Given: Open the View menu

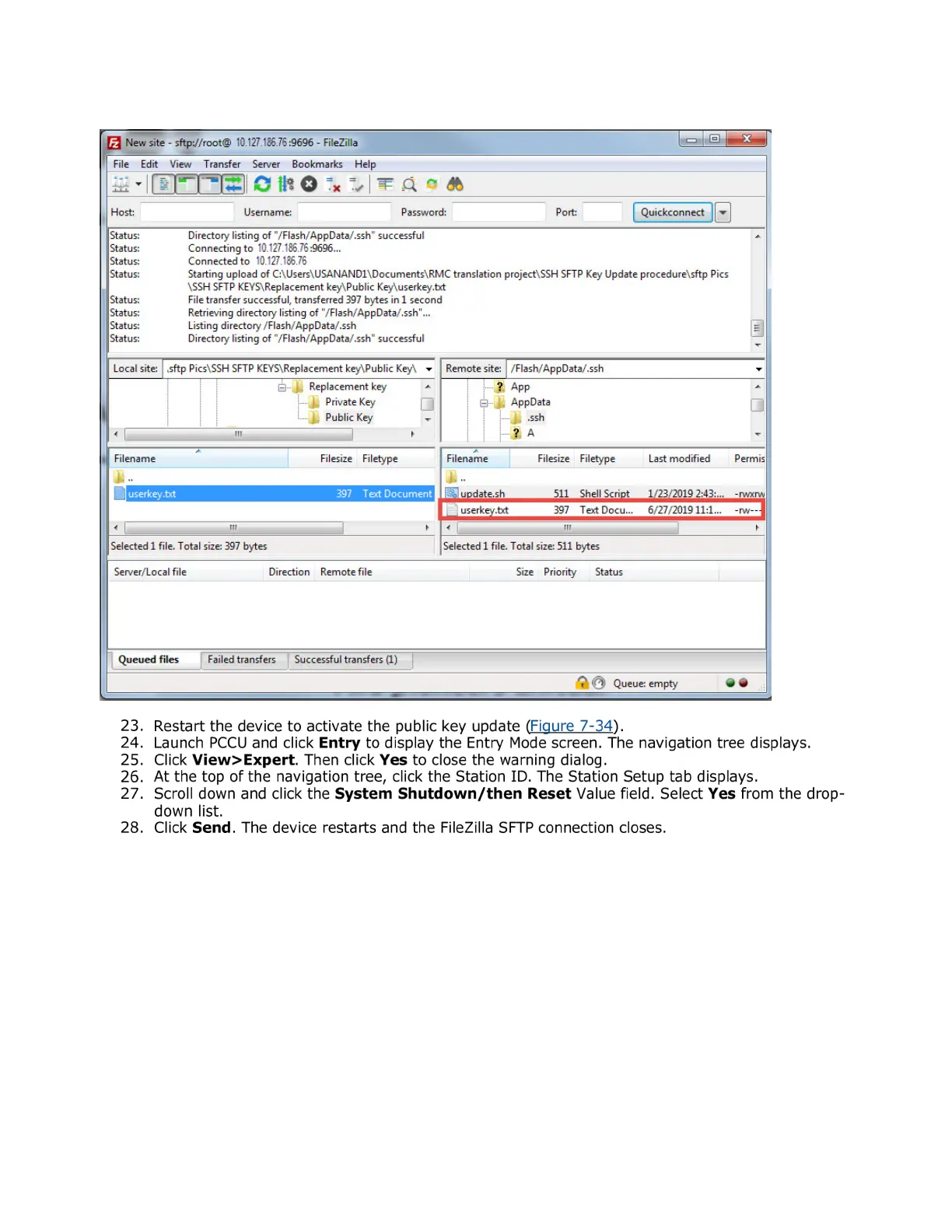Looking at the screenshot, I should click(180, 164).
